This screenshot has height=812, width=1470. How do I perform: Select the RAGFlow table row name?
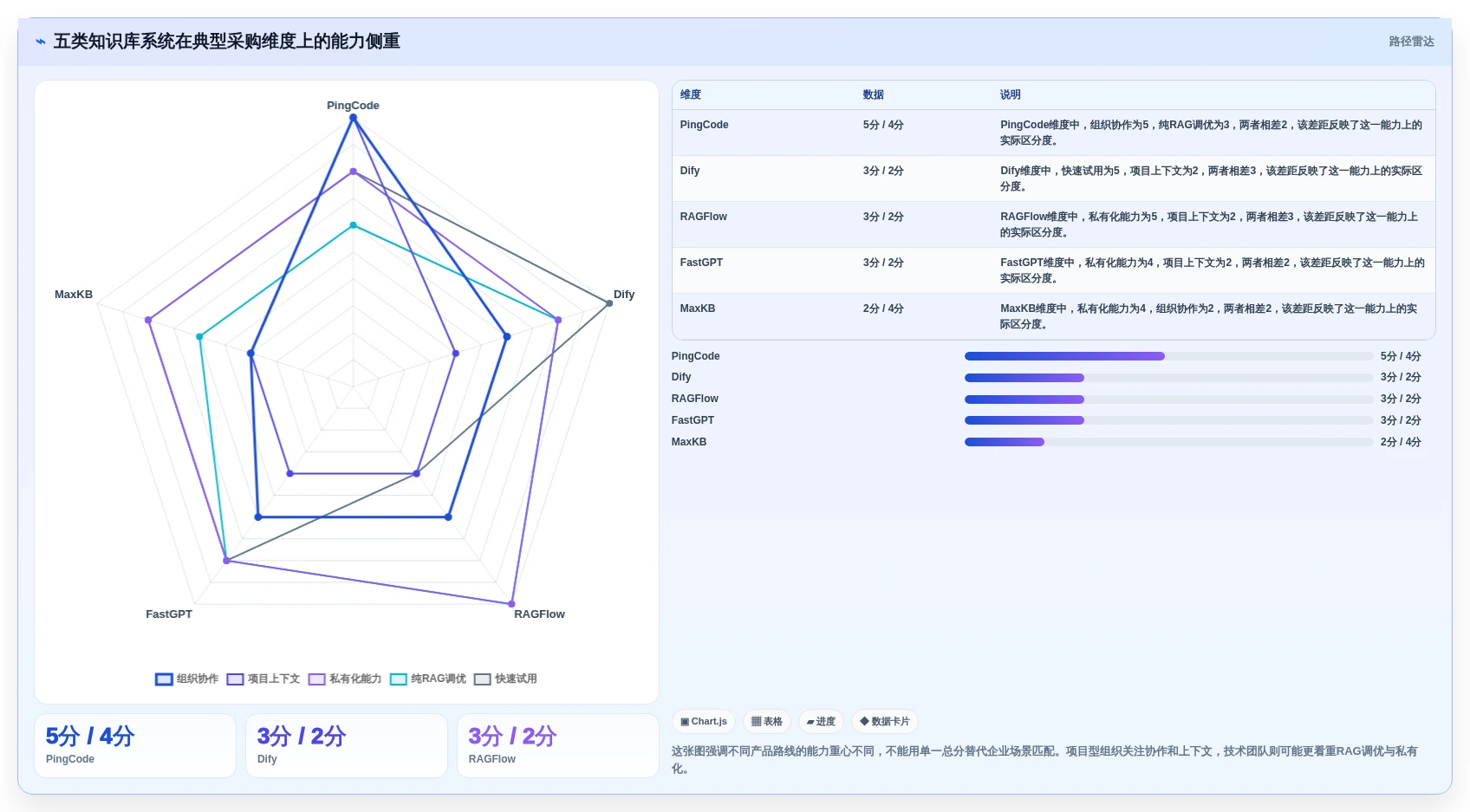coord(704,217)
